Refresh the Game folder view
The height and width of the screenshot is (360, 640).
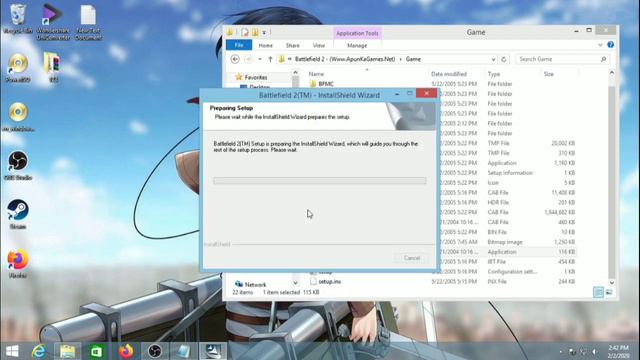504,59
